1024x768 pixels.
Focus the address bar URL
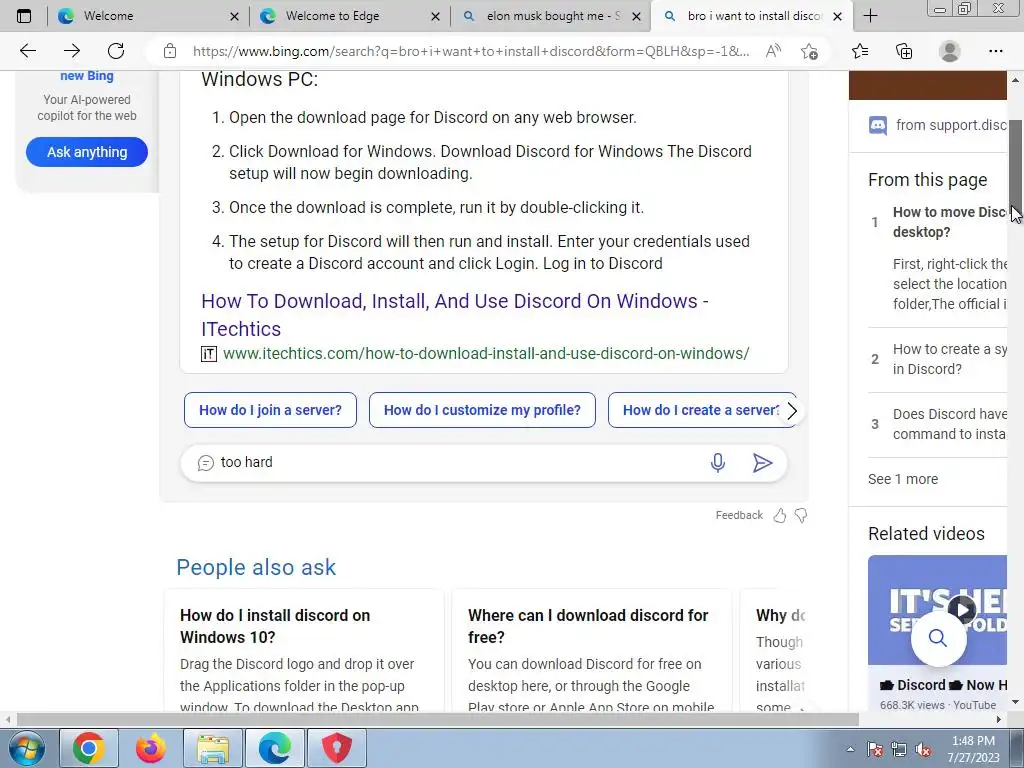470,51
